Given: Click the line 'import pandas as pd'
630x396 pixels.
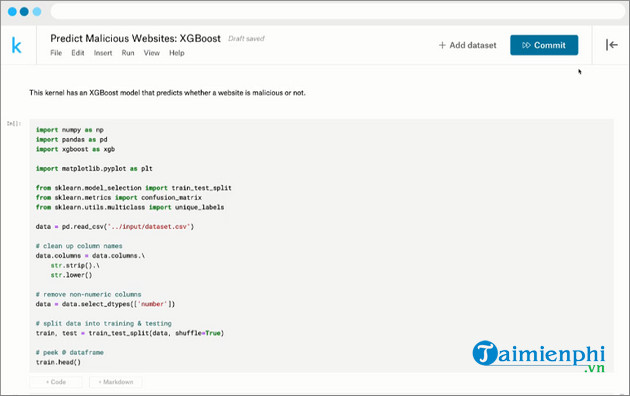Looking at the screenshot, I should tap(72, 140).
